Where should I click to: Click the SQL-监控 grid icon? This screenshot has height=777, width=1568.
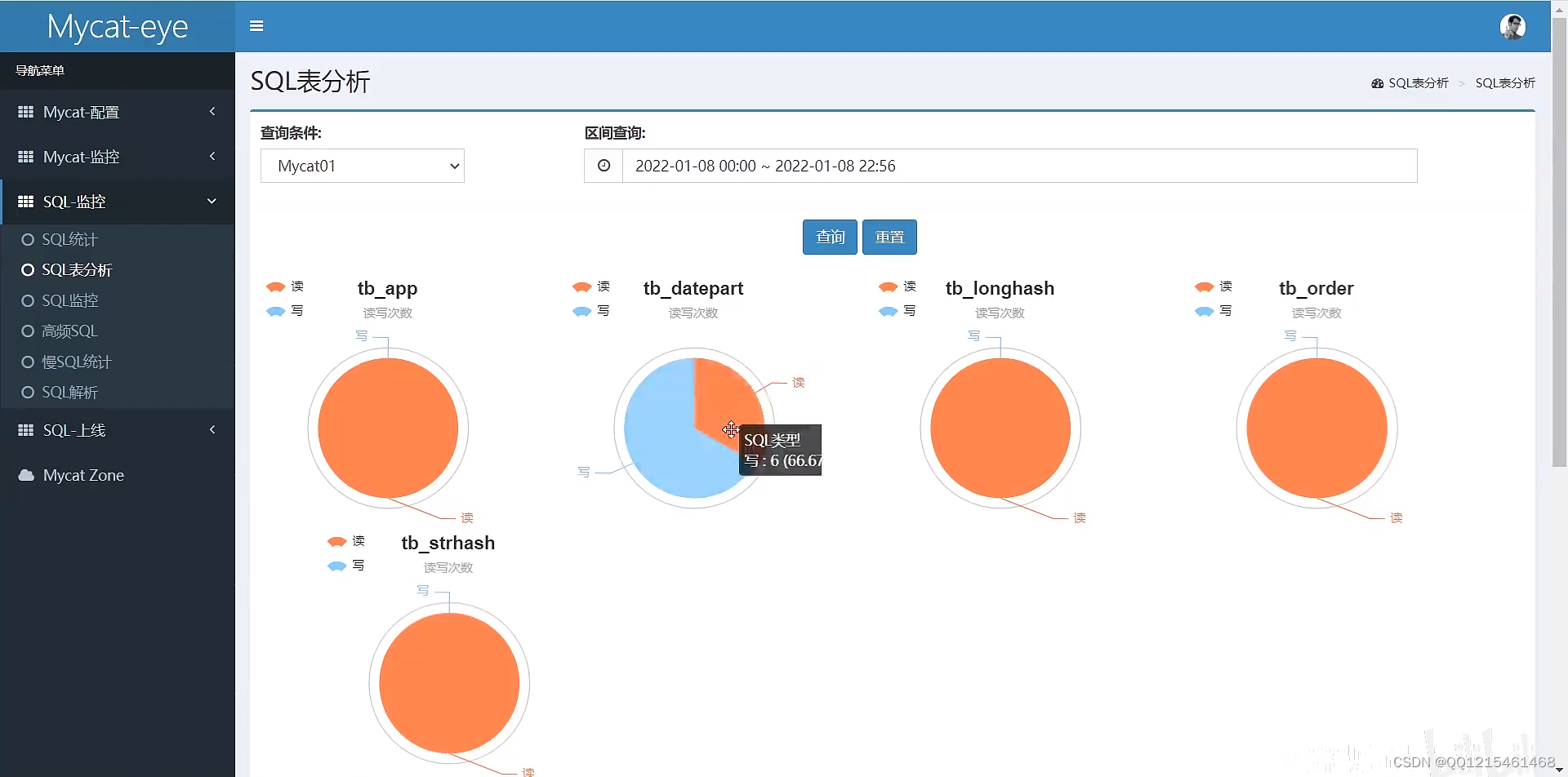(26, 202)
